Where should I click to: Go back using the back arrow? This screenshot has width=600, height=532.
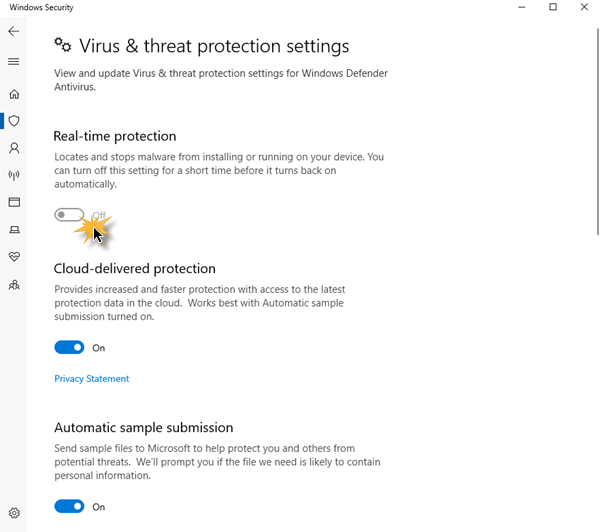(14, 32)
